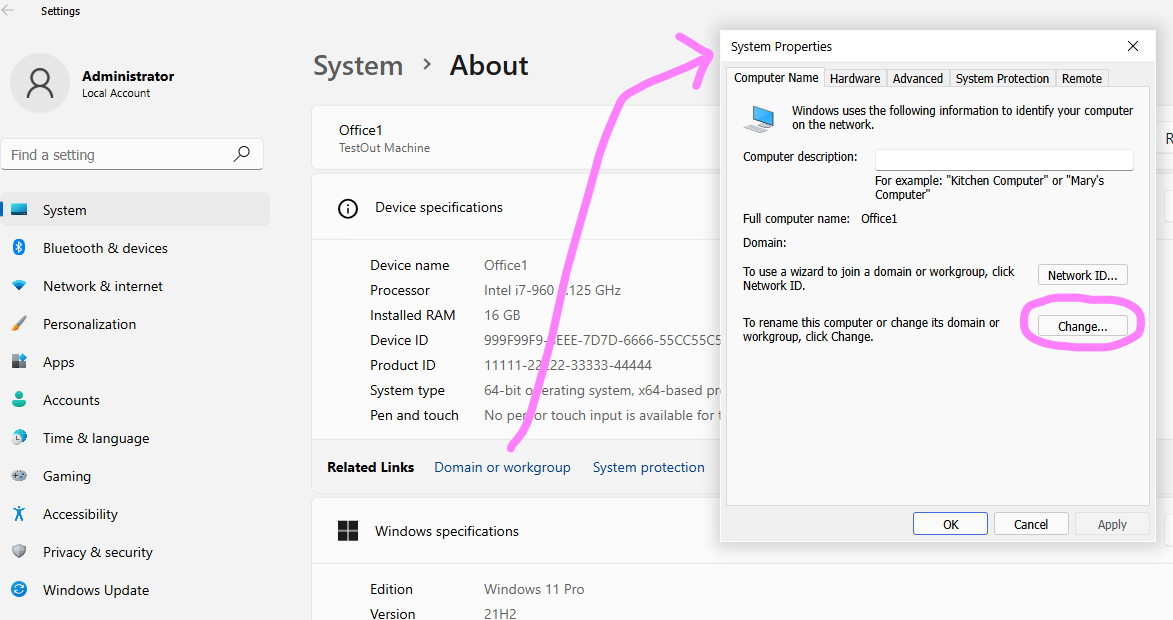
Task: Click the Apply button
Action: [1112, 524]
